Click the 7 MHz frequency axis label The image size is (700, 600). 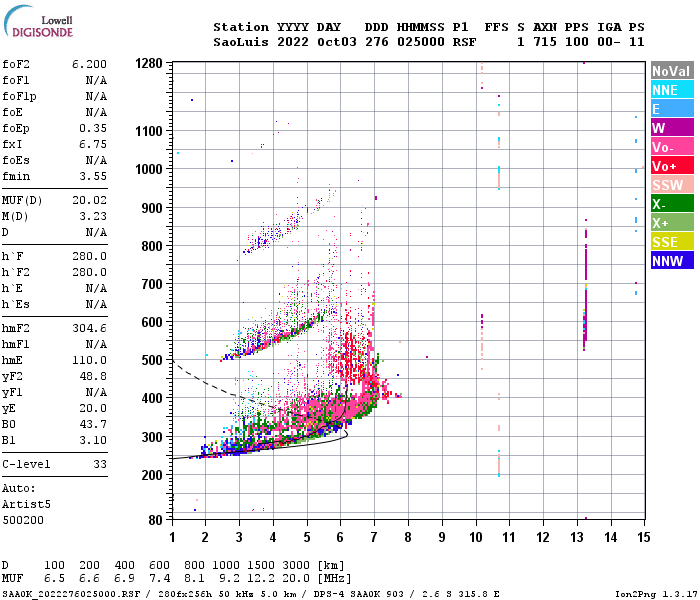[x=374, y=538]
